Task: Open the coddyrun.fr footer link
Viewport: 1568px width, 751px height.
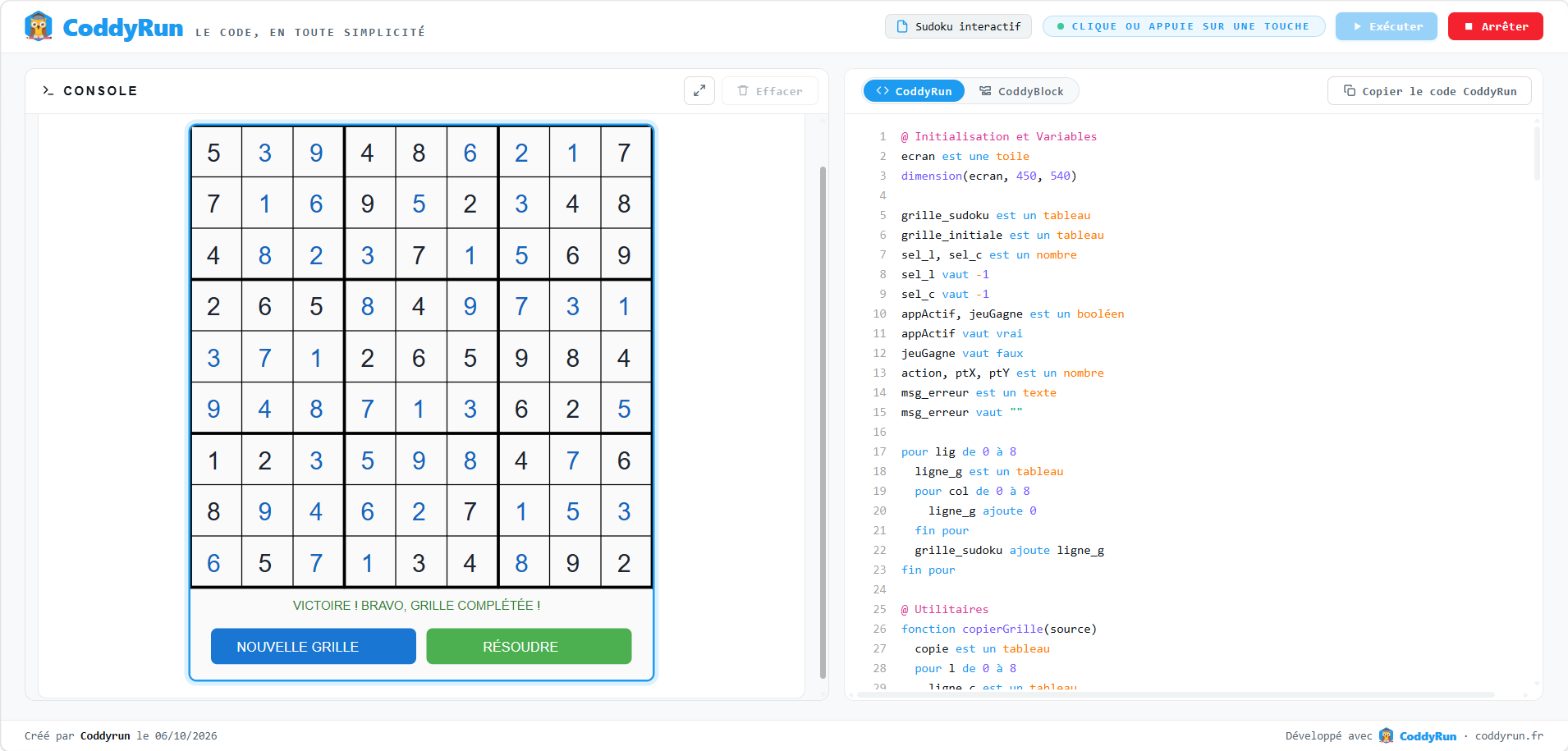Action: [1509, 736]
